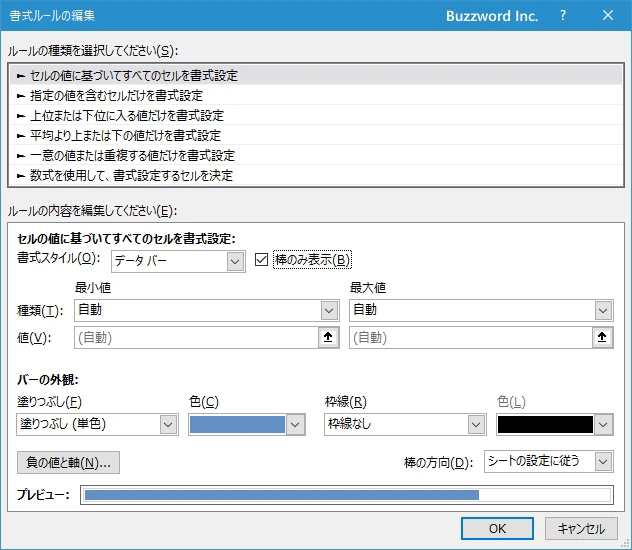Click the data bar preview
Viewport: 632px width, 550px height.
click(x=347, y=495)
